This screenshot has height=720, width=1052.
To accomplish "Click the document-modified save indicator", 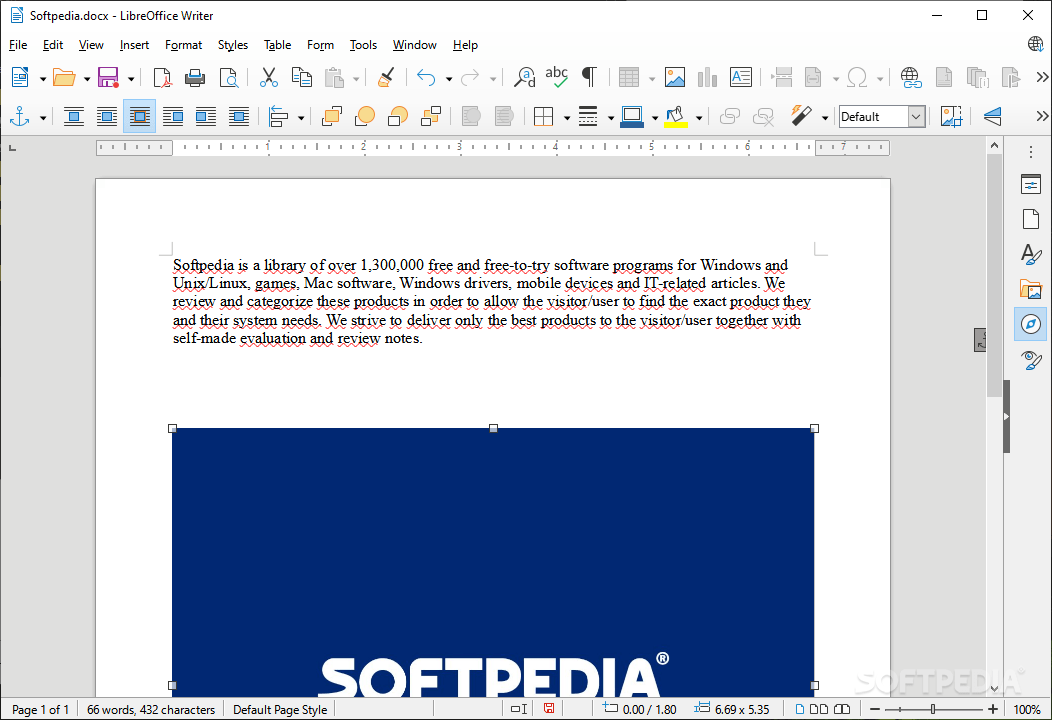I will (x=549, y=709).
